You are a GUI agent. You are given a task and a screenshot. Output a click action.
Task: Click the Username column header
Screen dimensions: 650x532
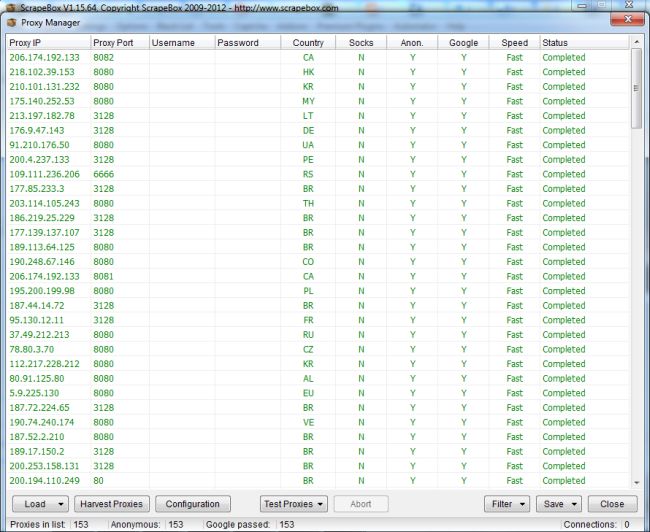click(x=182, y=43)
